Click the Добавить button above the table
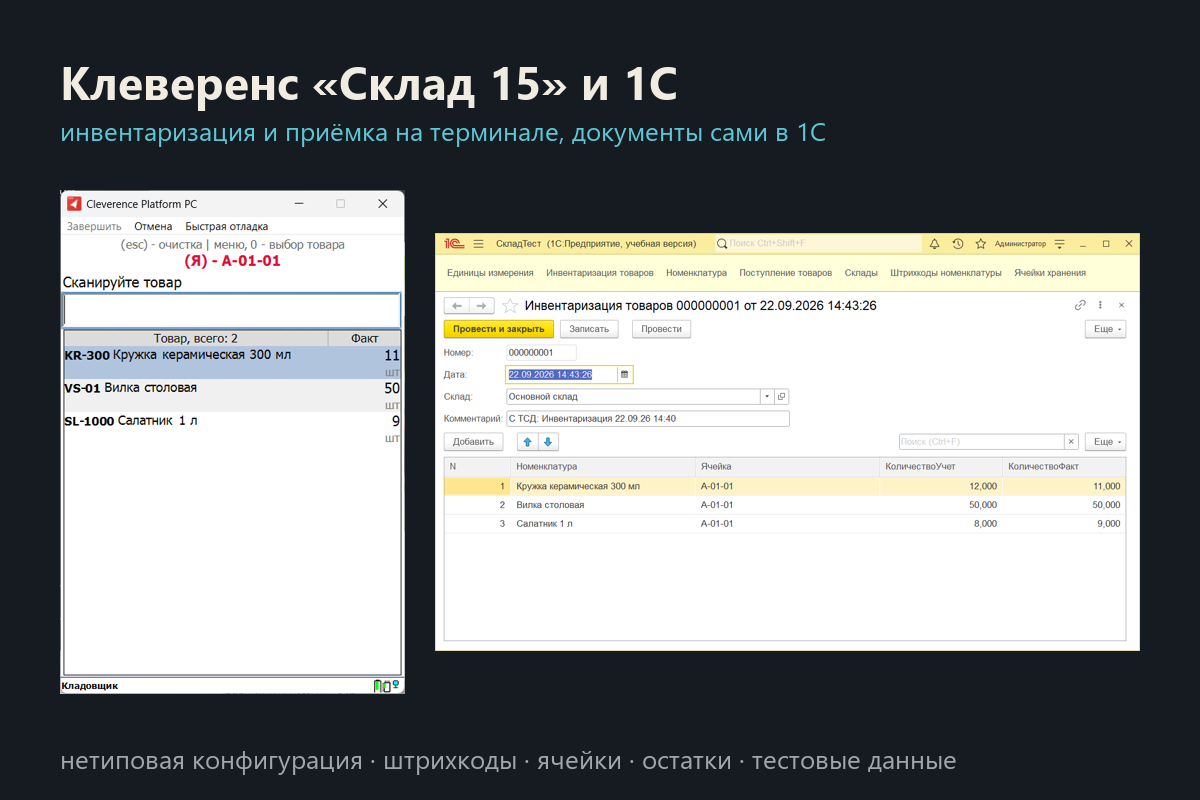This screenshot has width=1200, height=800. point(473,441)
